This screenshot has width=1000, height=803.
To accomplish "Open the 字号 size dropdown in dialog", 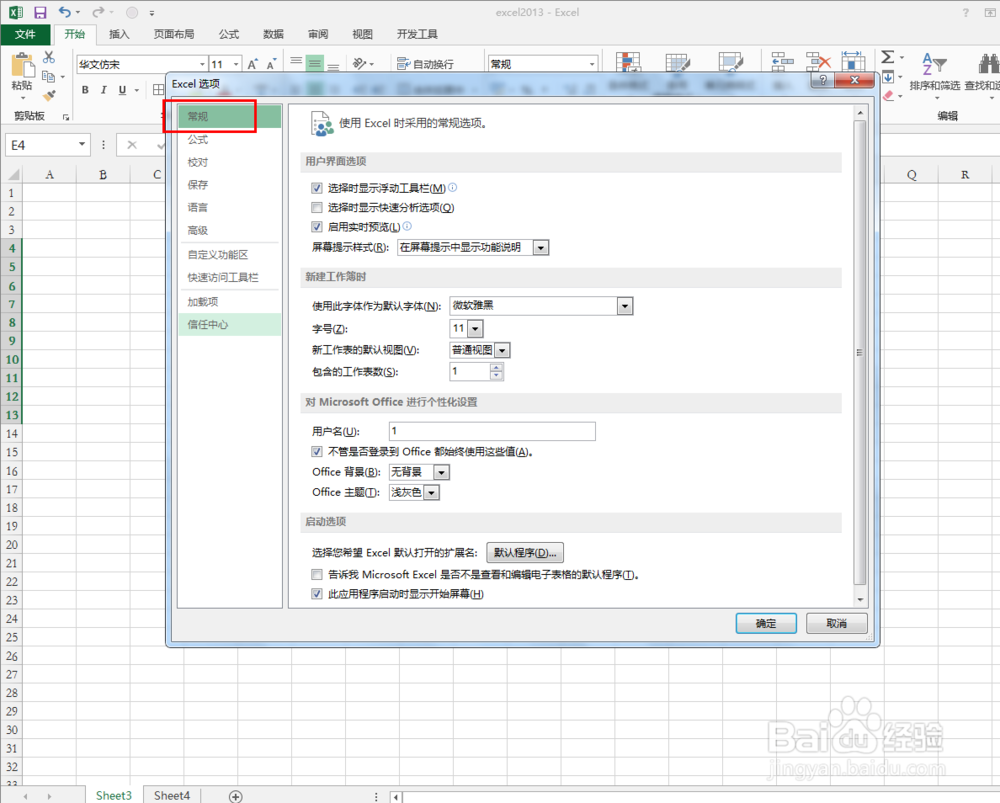I will point(475,329).
